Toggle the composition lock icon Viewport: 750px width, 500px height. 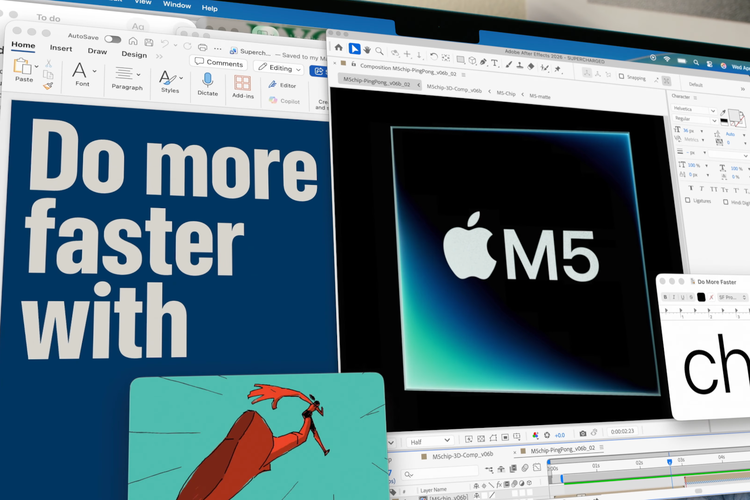(353, 64)
